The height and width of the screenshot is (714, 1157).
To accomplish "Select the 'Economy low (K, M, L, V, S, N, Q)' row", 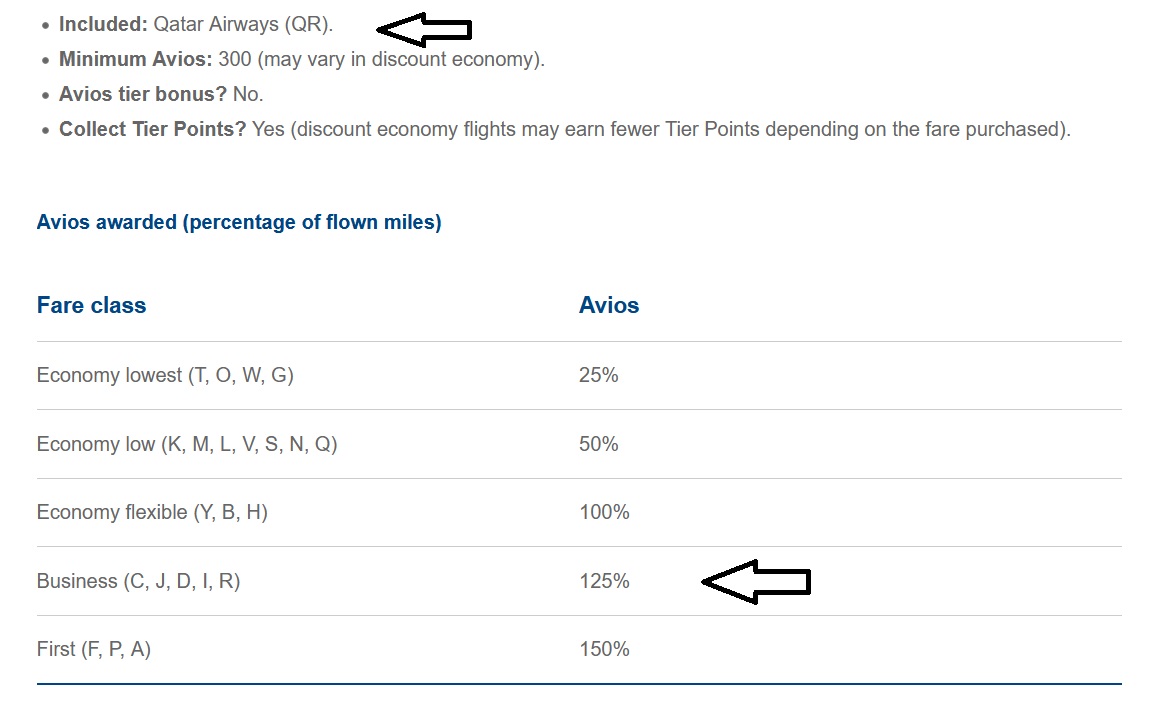I will 187,444.
